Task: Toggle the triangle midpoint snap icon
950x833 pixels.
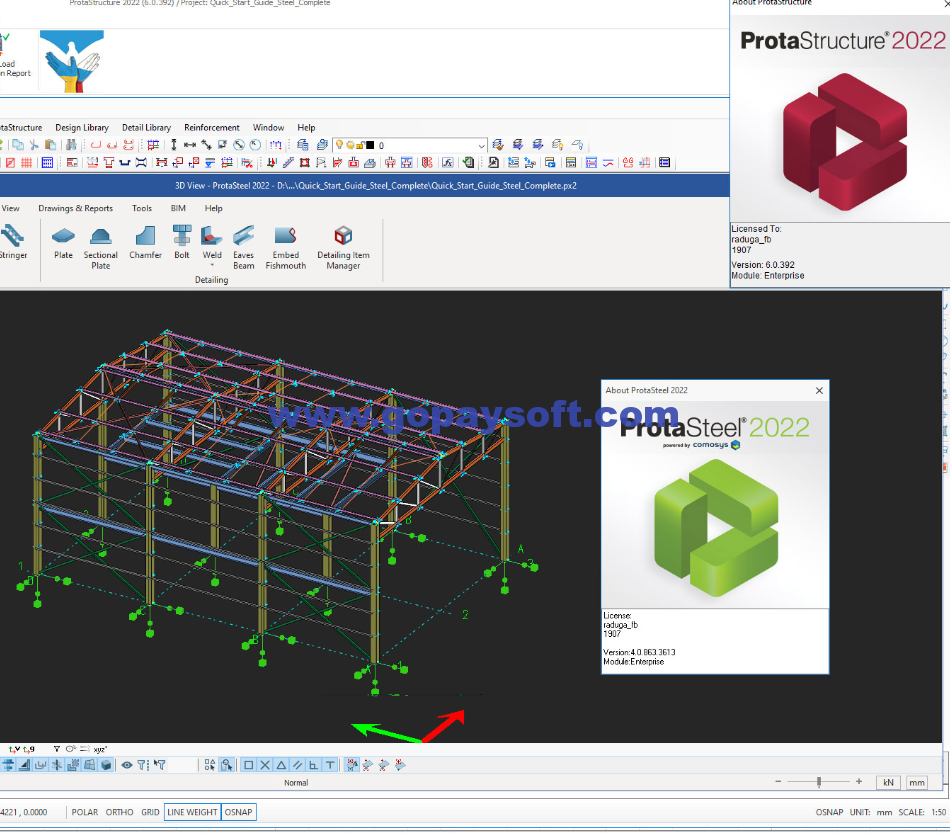Action: tap(281, 765)
